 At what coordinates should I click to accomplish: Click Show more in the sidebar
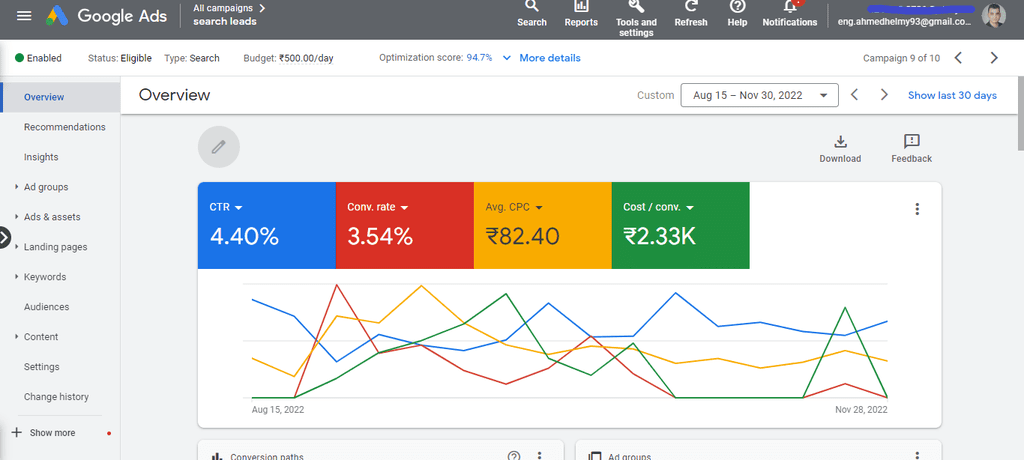pos(52,433)
